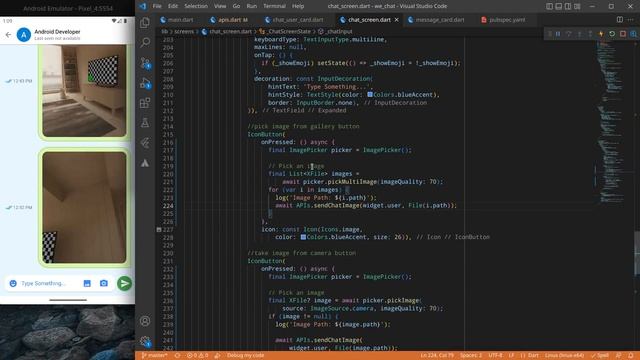Image resolution: width=640 pixels, height=360 pixels.
Task: Click _ChatScreenState breadcrumb segment
Action: (289, 31)
